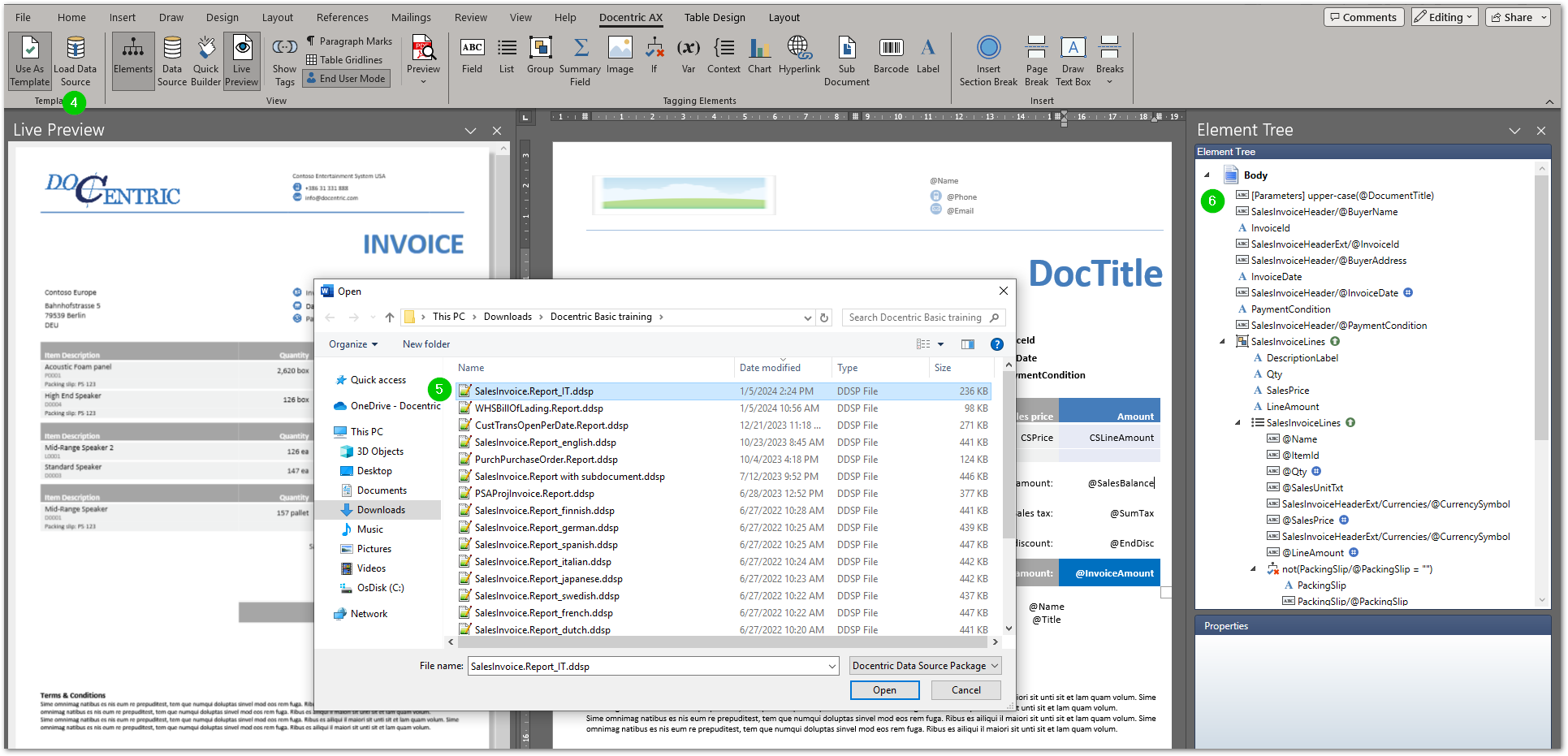Insert a Hyperlink element
1568x756 pixels.
(800, 57)
